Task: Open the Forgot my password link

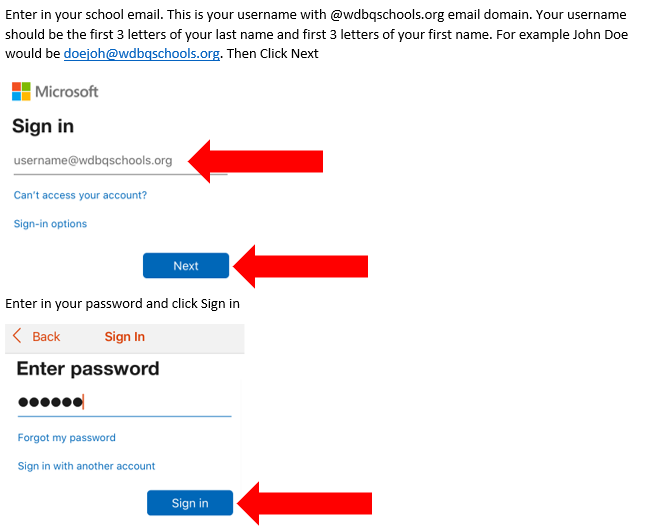Action: (67, 438)
